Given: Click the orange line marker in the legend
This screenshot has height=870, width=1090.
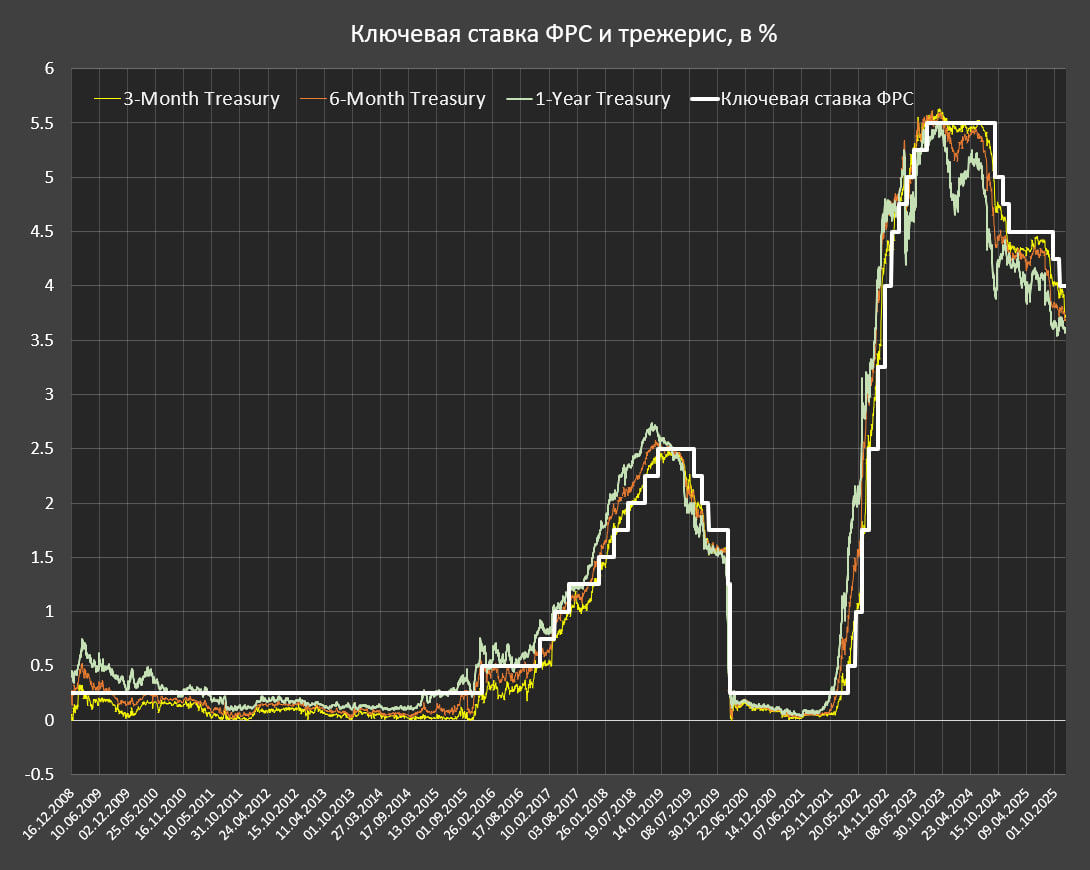Looking at the screenshot, I should click(313, 98).
